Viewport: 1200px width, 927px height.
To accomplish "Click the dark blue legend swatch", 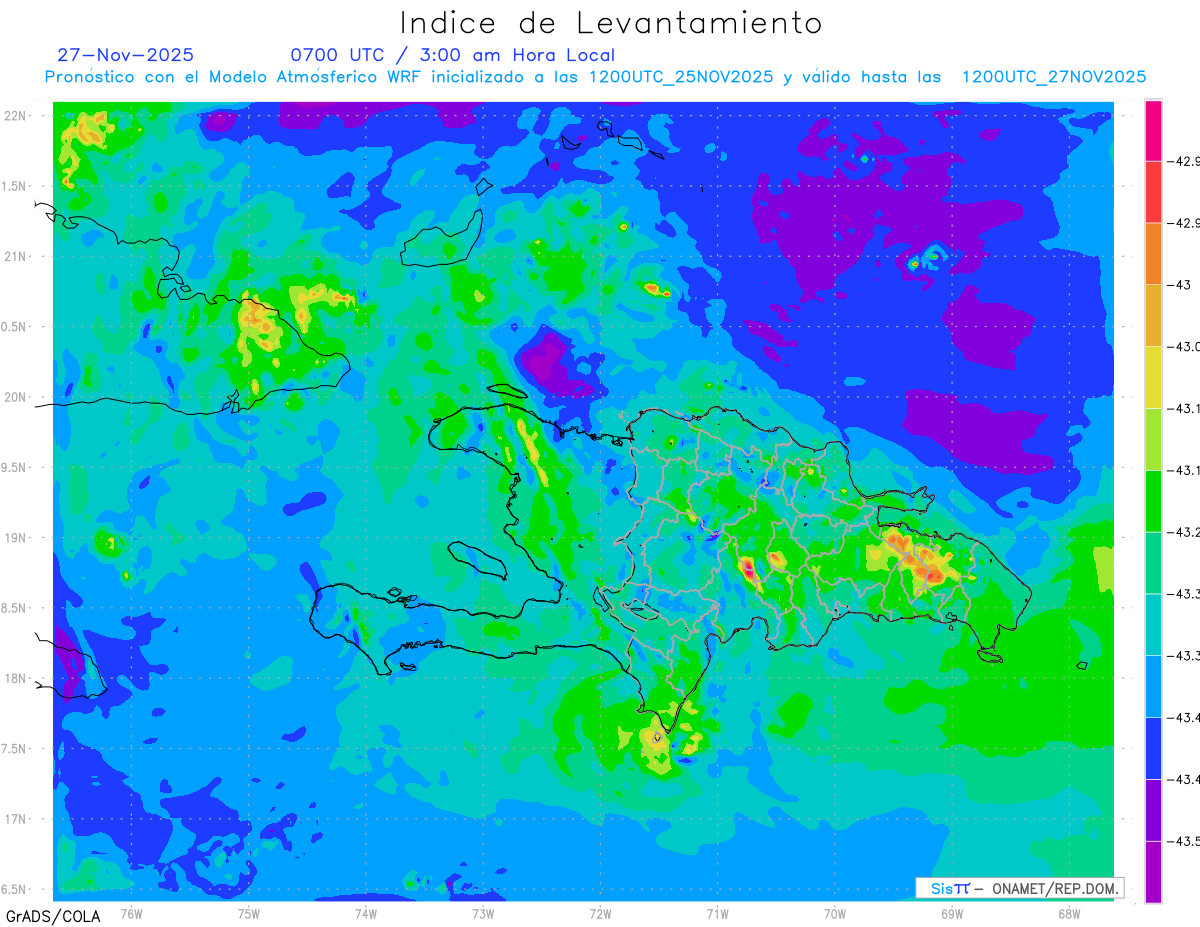I will (x=1153, y=748).
